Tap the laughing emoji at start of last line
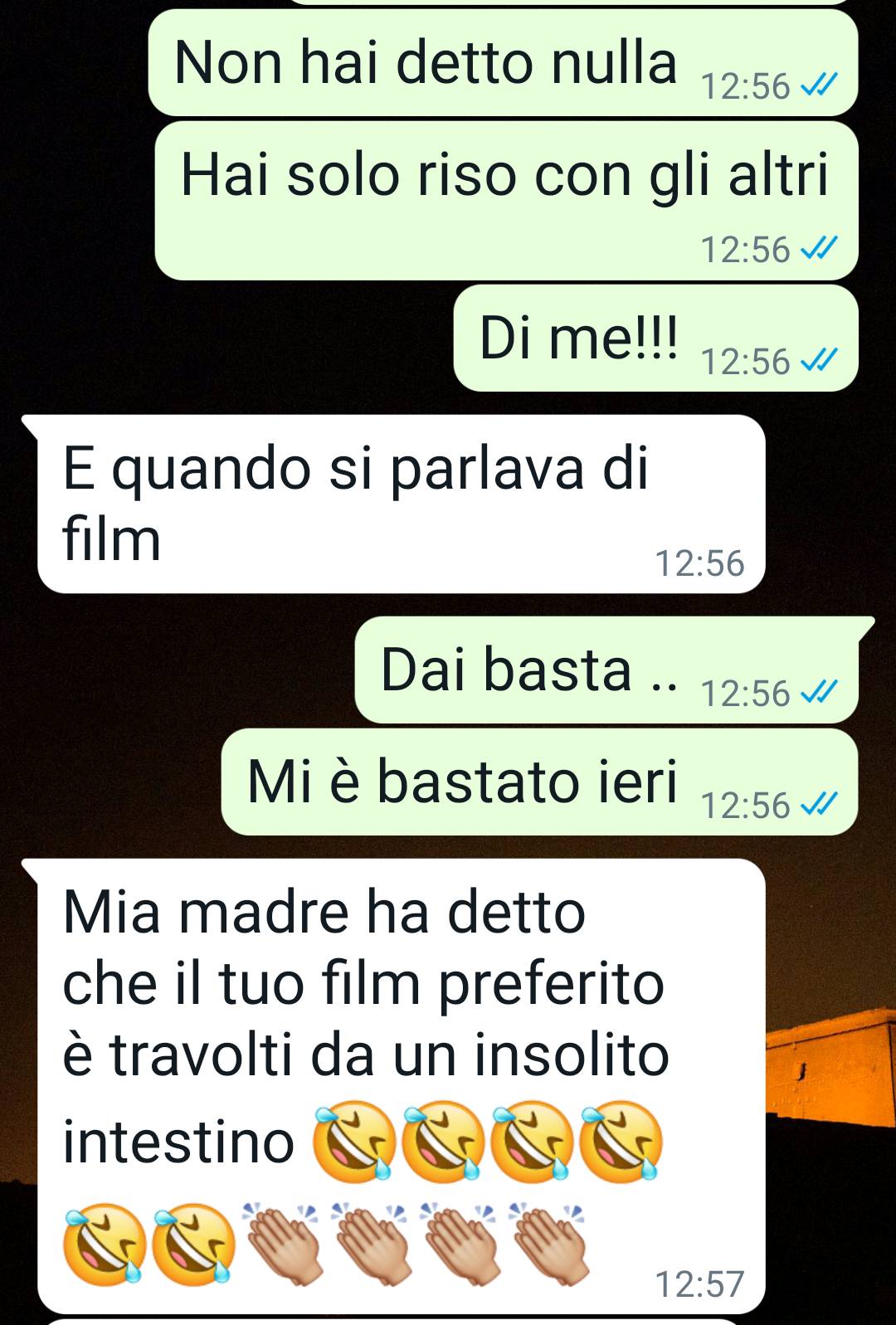This screenshot has height=1325, width=896. 105,1244
